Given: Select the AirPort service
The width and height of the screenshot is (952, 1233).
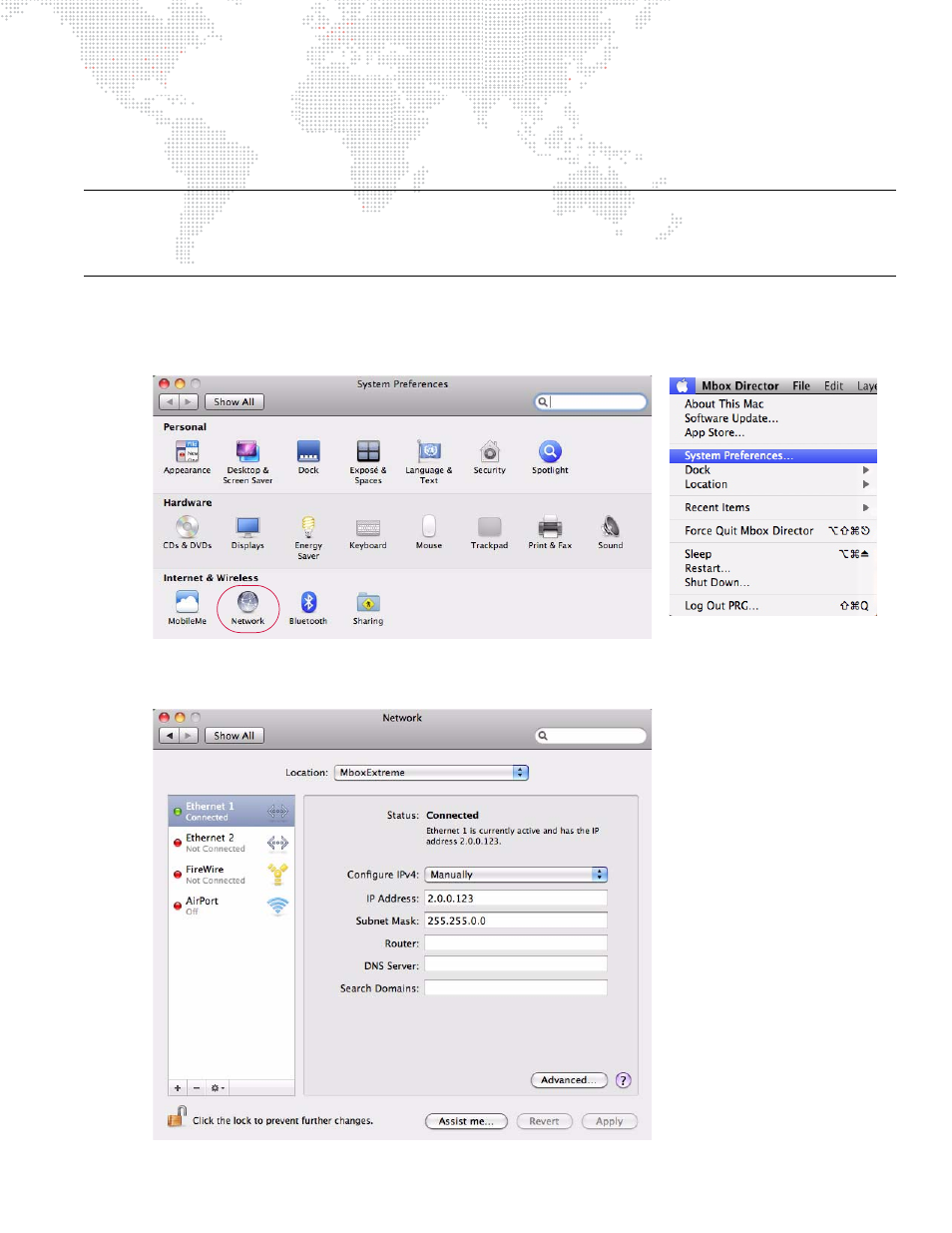Looking at the screenshot, I should [232, 906].
